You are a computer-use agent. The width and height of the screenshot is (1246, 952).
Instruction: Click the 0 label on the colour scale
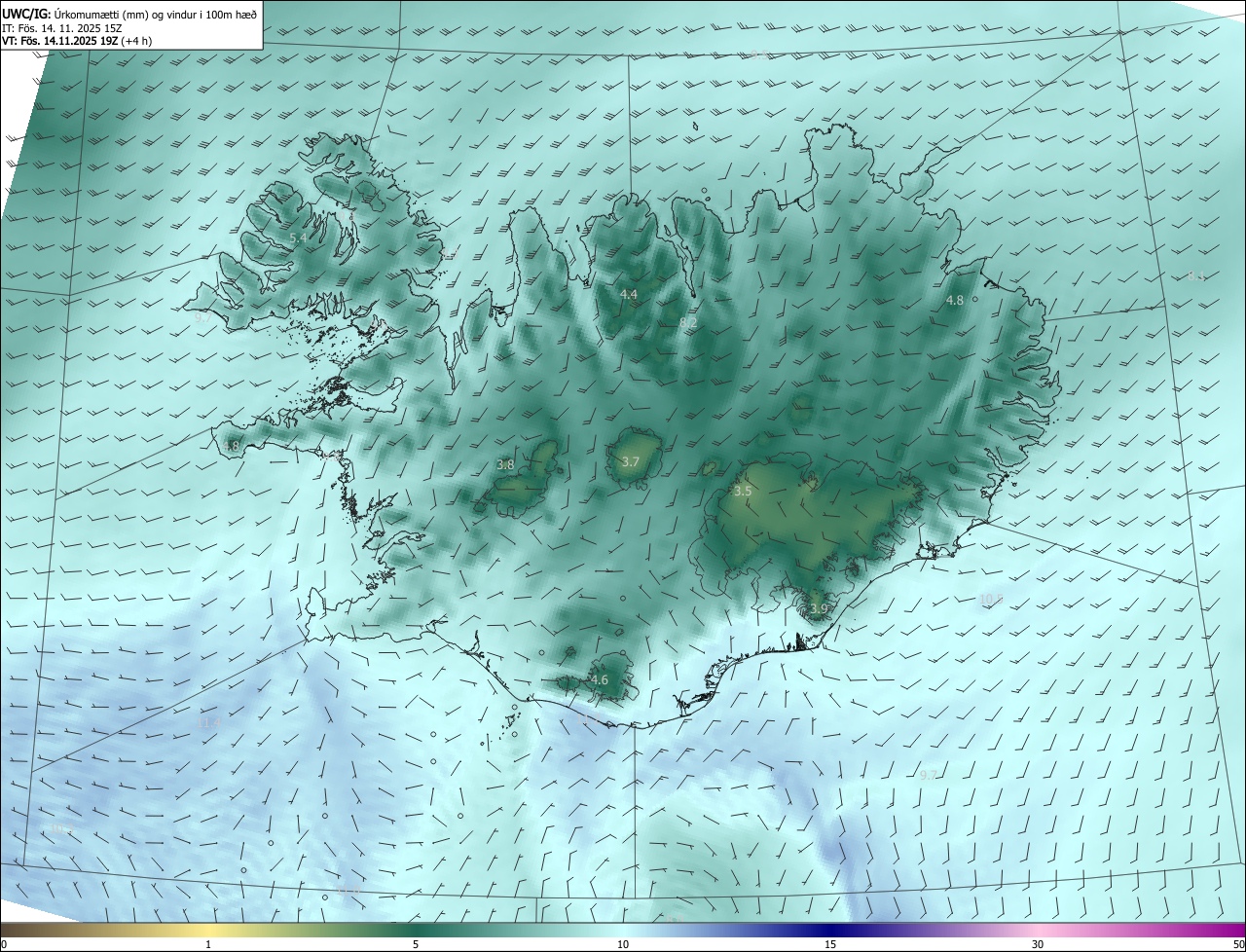[x=4, y=944]
